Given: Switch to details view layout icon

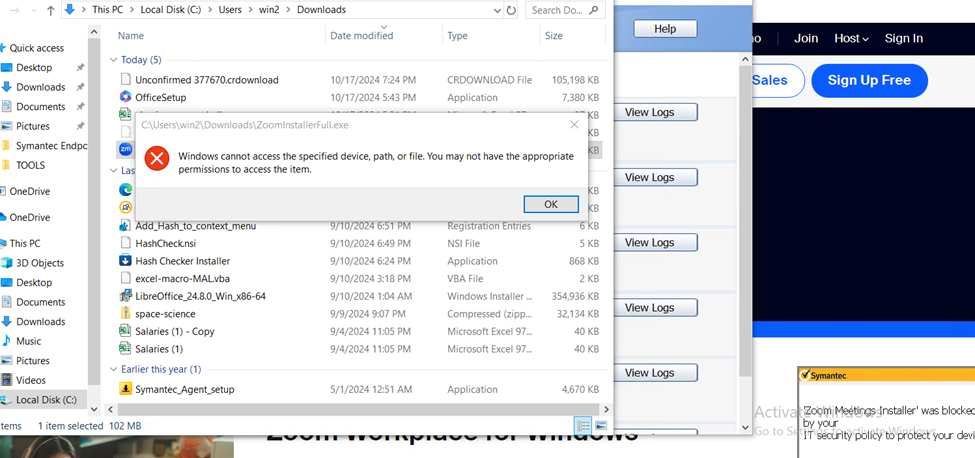Looking at the screenshot, I should pyautogui.click(x=583, y=425).
